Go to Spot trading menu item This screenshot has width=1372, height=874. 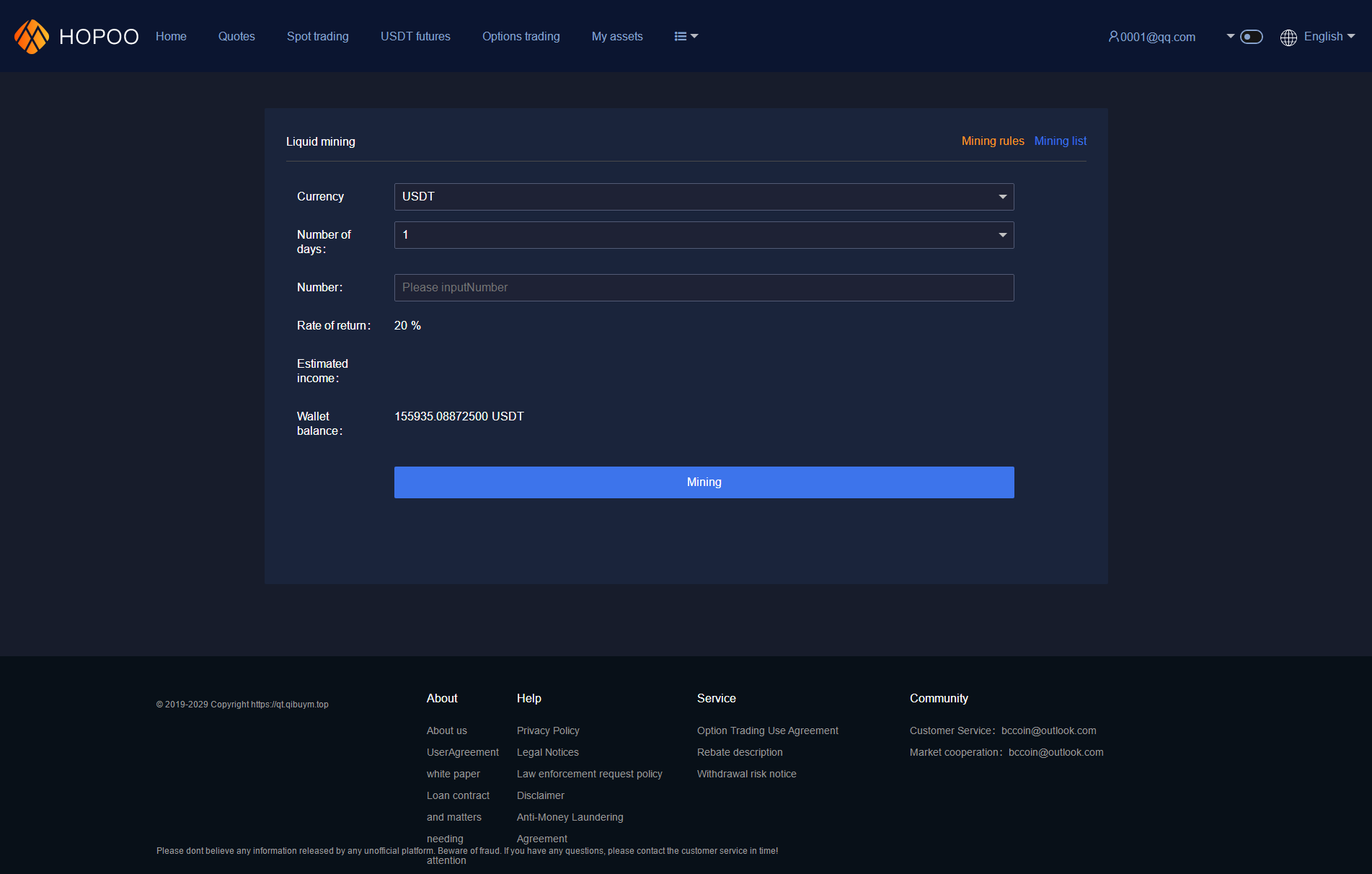317,36
